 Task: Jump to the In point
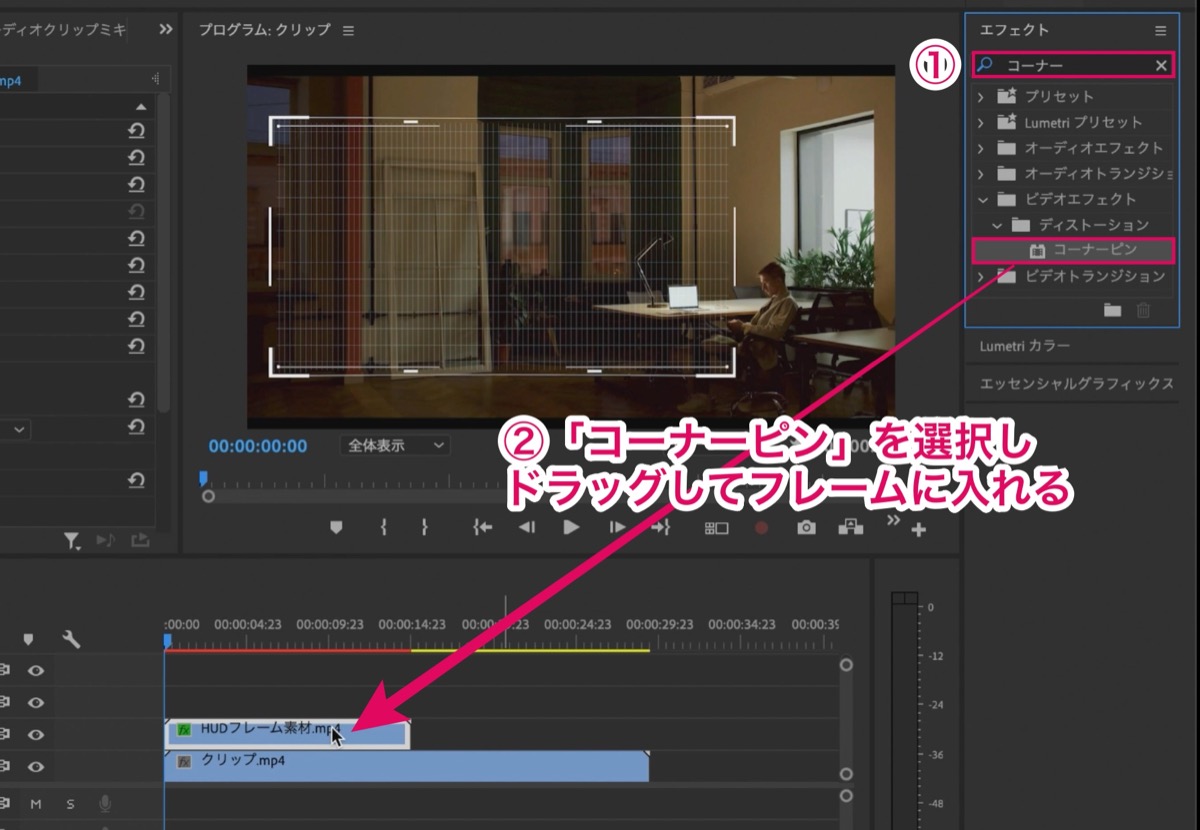pos(482,527)
